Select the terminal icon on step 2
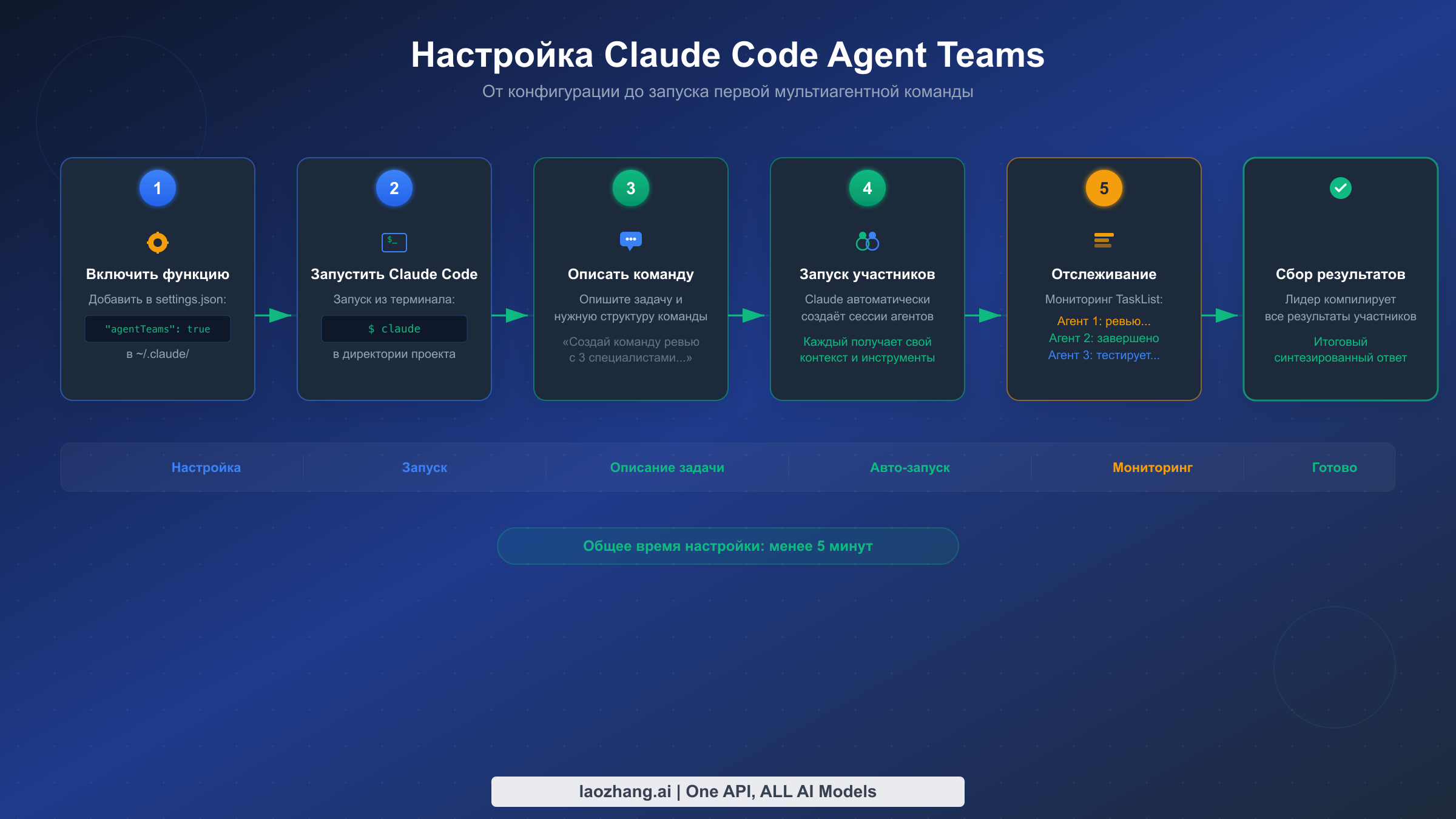Image resolution: width=1456 pixels, height=819 pixels. 394,241
